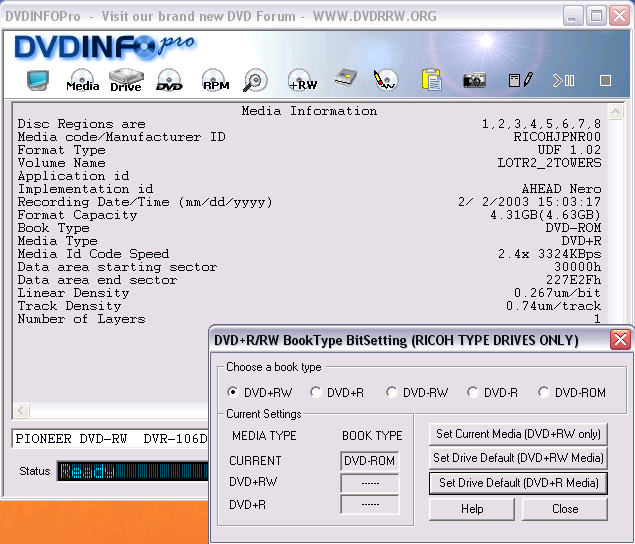Click the recording date 2/ 2/2003 15:03:17
The image size is (635, 544).
click(529, 202)
